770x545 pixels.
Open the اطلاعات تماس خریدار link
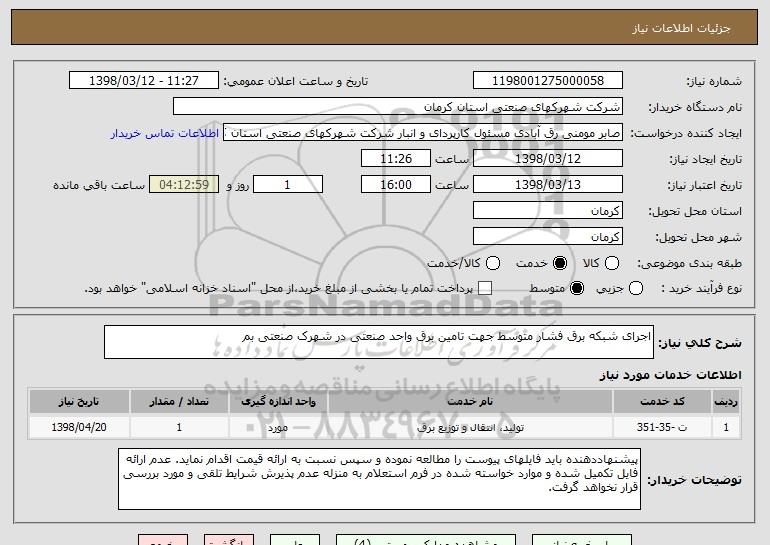[165, 133]
